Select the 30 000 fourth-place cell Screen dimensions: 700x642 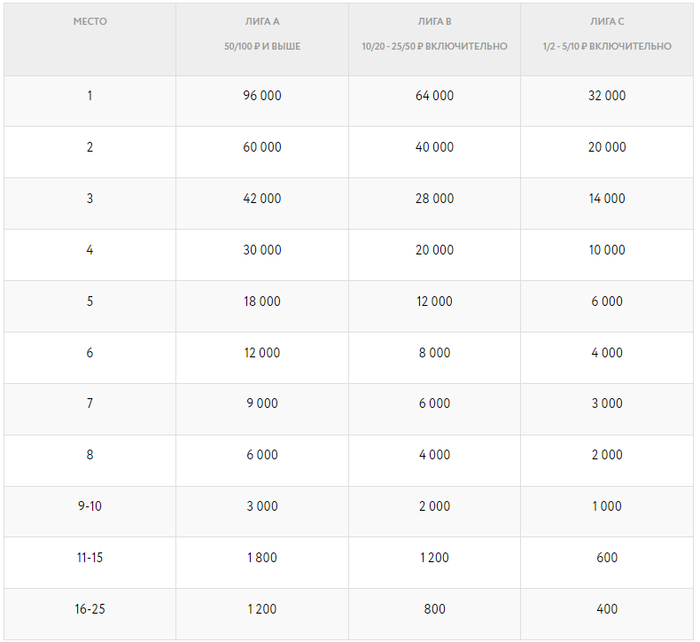(262, 250)
